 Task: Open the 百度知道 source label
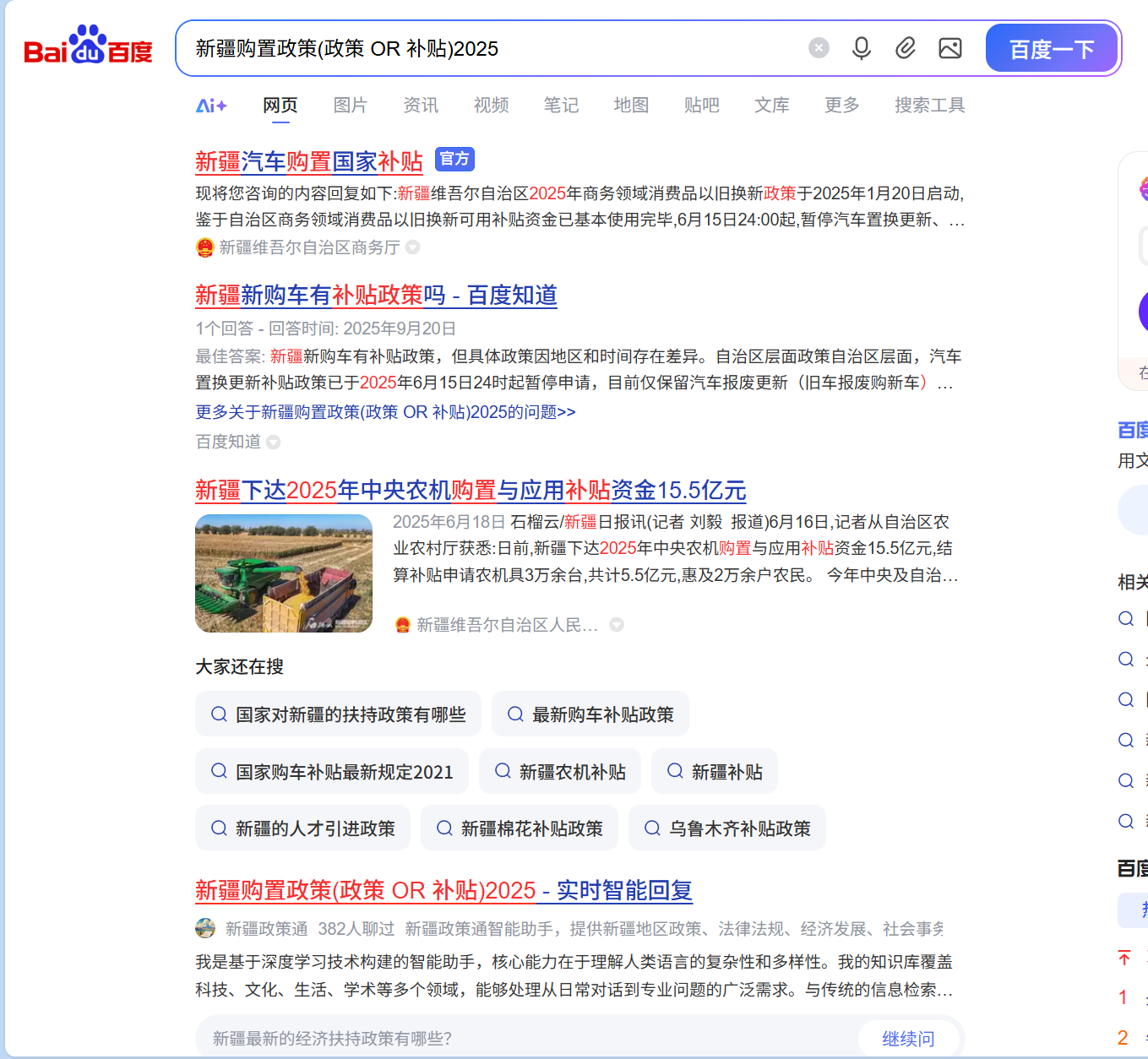click(x=228, y=442)
